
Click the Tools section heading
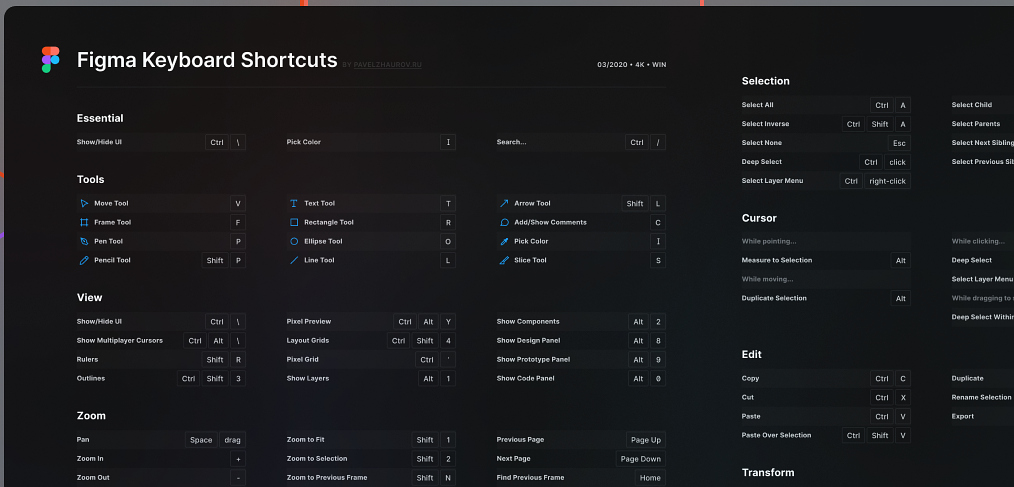91,179
